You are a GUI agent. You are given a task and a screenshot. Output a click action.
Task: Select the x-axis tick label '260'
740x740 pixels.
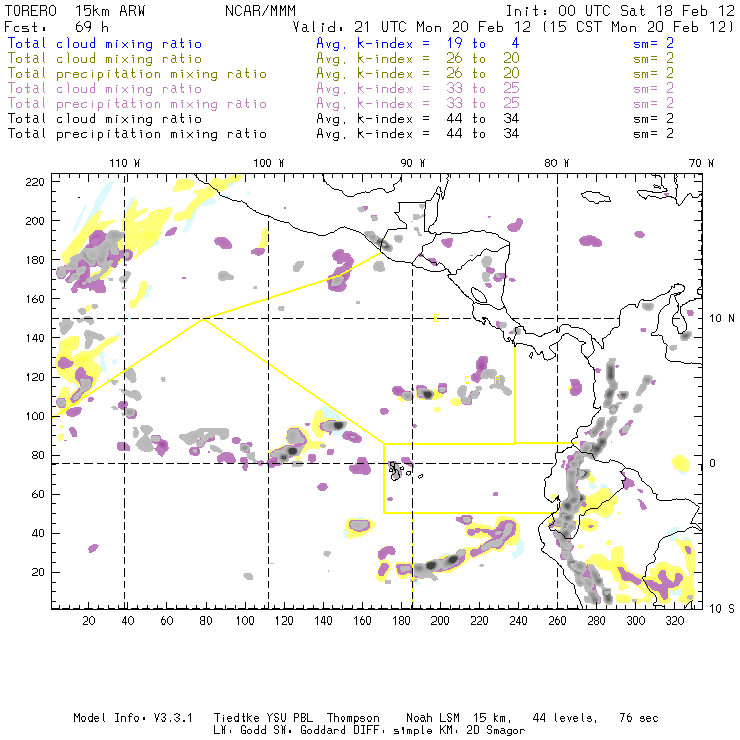pyautogui.click(x=557, y=621)
